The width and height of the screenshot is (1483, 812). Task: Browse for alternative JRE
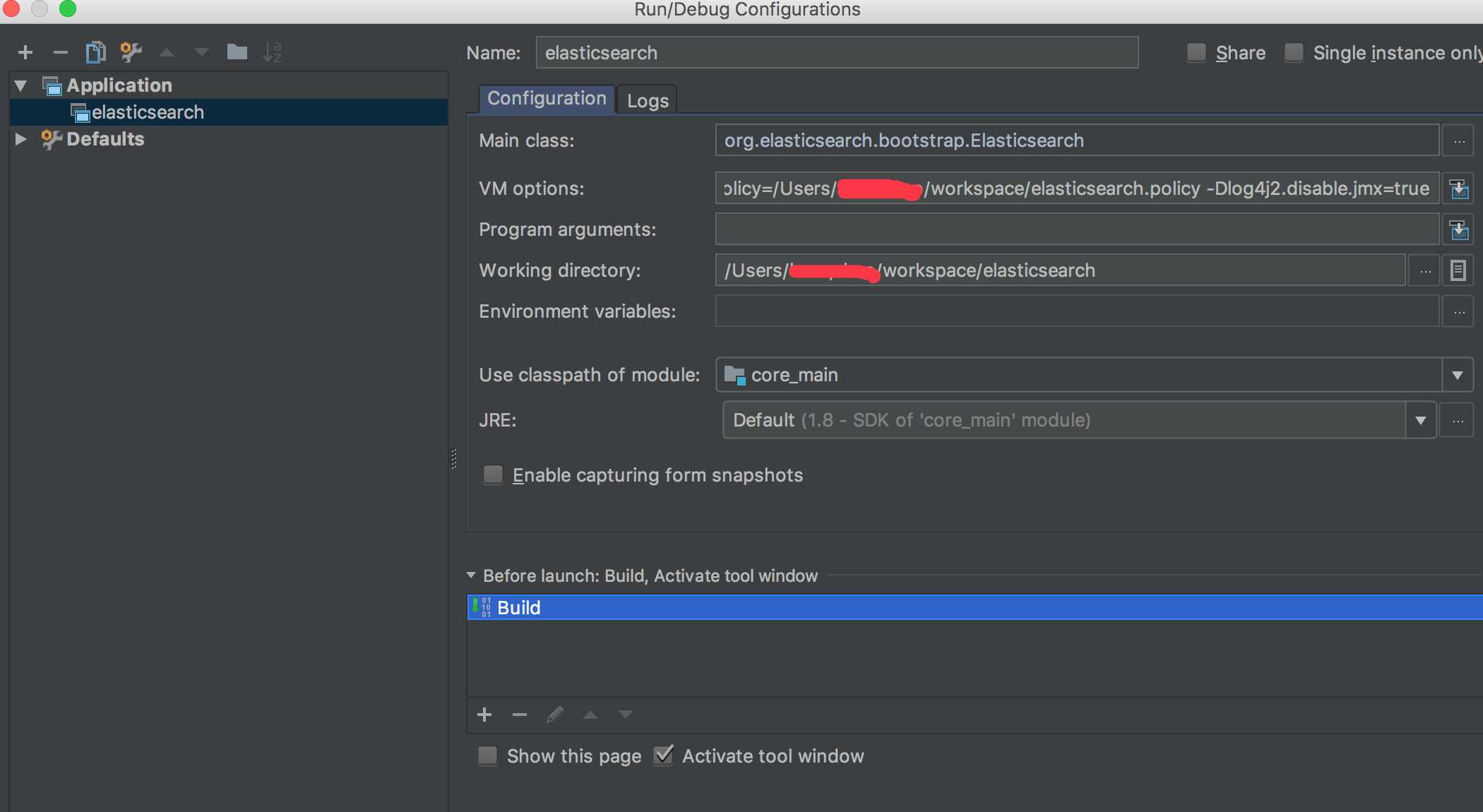pos(1458,421)
